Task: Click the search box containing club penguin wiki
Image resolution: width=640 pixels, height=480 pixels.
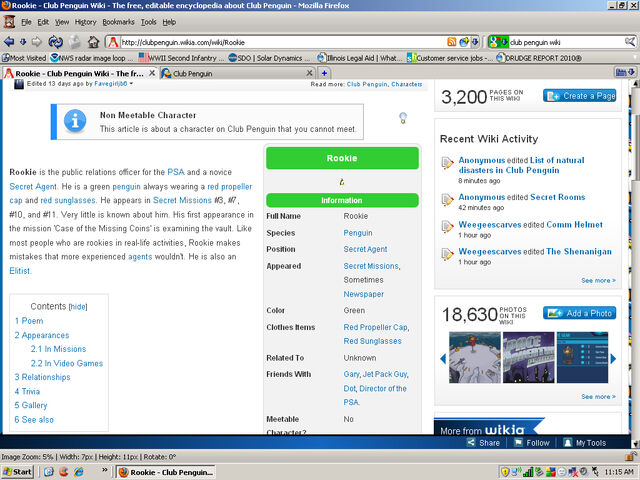Action: 567,42
